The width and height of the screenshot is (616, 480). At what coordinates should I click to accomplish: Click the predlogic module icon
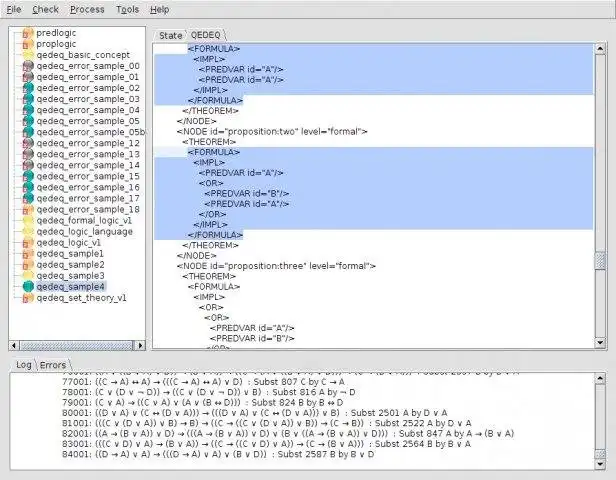coord(28,33)
